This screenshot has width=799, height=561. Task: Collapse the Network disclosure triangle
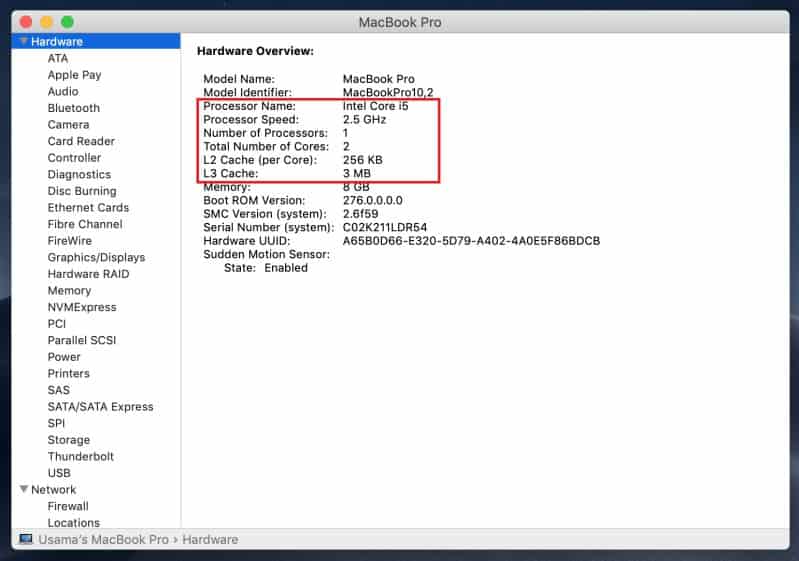coord(23,489)
